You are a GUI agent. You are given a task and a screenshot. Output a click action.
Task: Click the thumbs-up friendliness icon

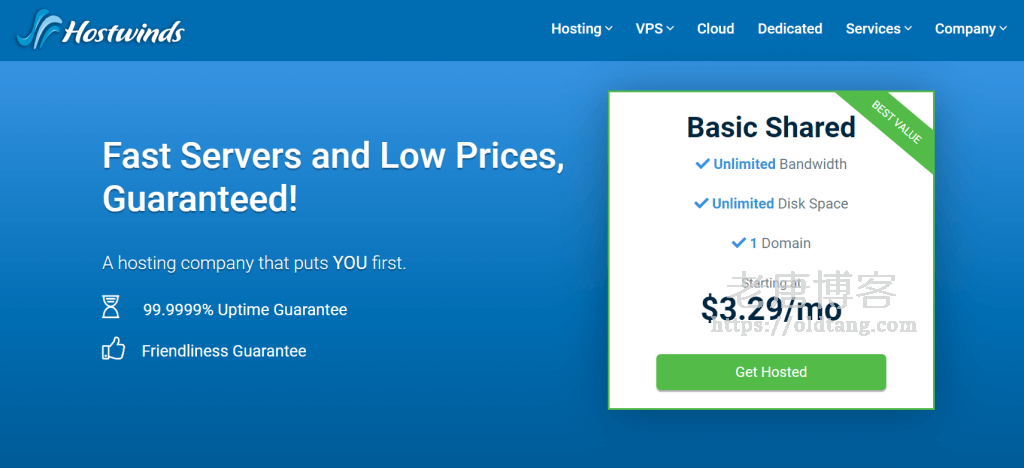(x=113, y=350)
